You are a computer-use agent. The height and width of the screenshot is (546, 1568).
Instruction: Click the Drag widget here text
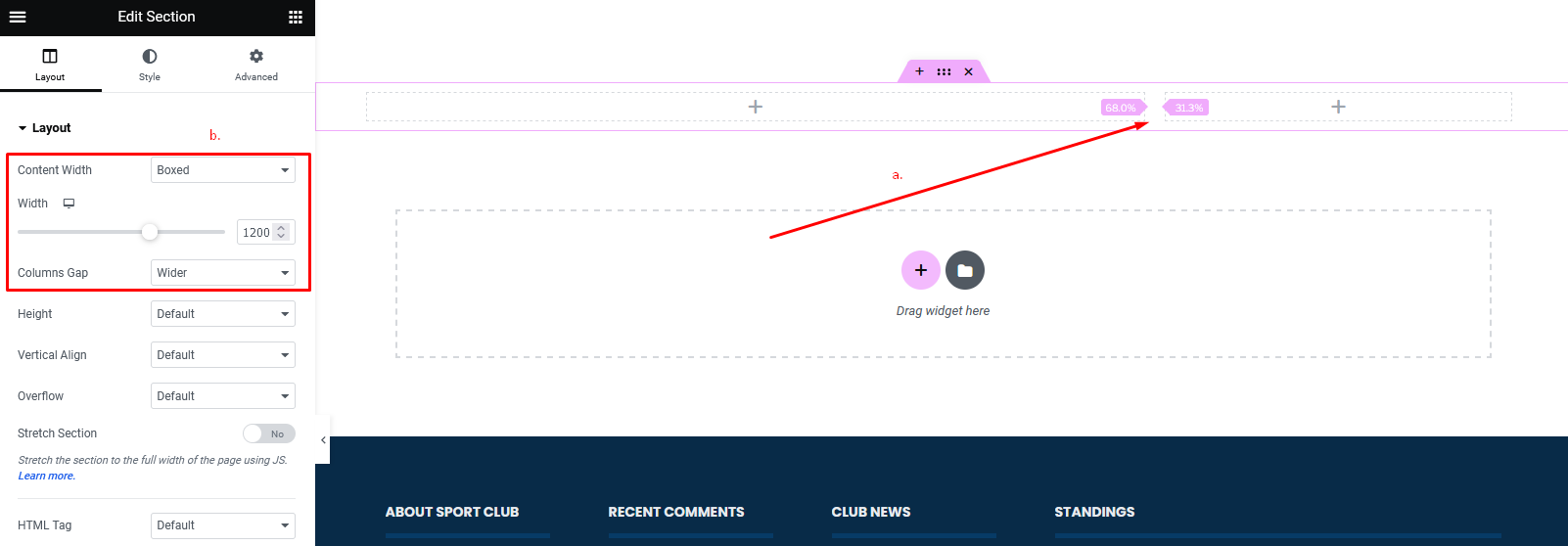pos(943,311)
